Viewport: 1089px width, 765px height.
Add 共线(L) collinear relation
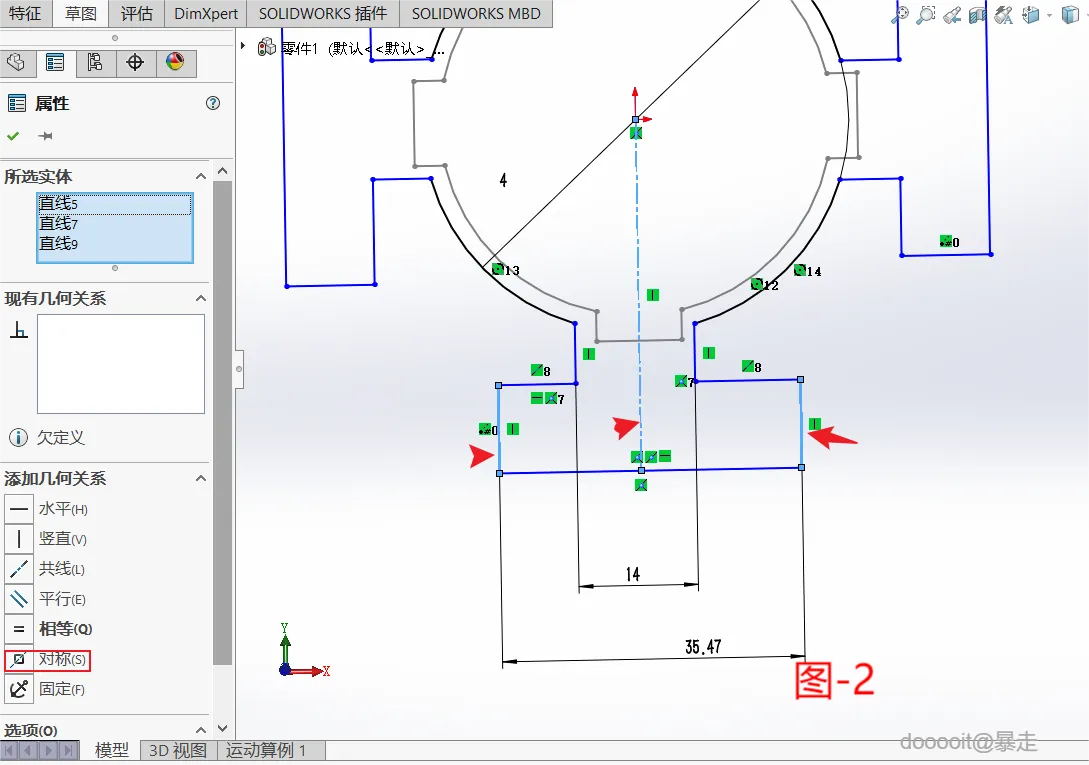coord(46,569)
